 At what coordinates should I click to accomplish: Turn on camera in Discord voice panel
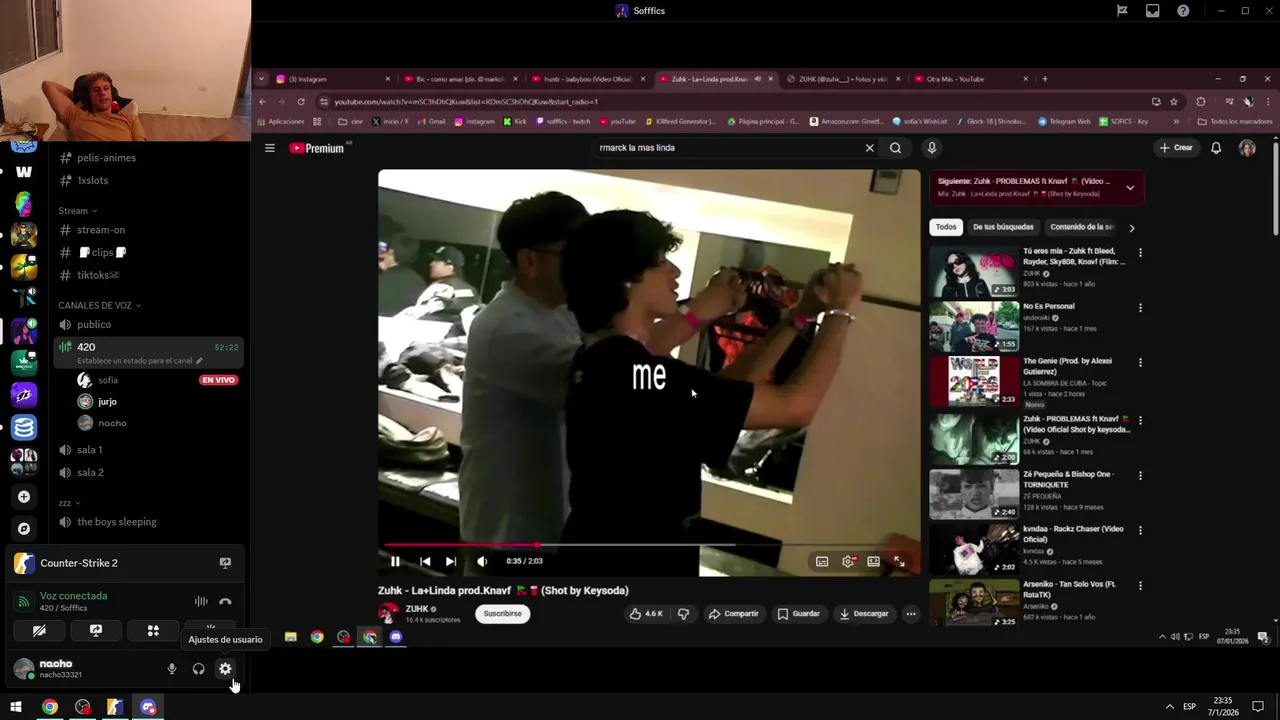[x=39, y=631]
